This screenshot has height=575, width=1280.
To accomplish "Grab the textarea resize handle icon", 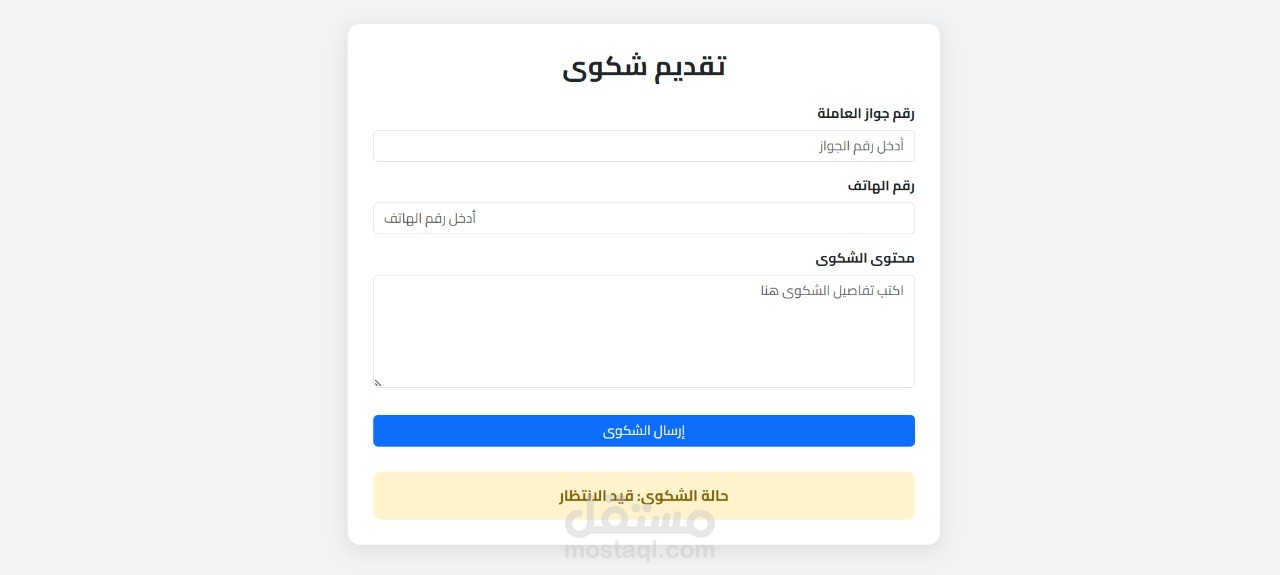I will coord(379,382).
